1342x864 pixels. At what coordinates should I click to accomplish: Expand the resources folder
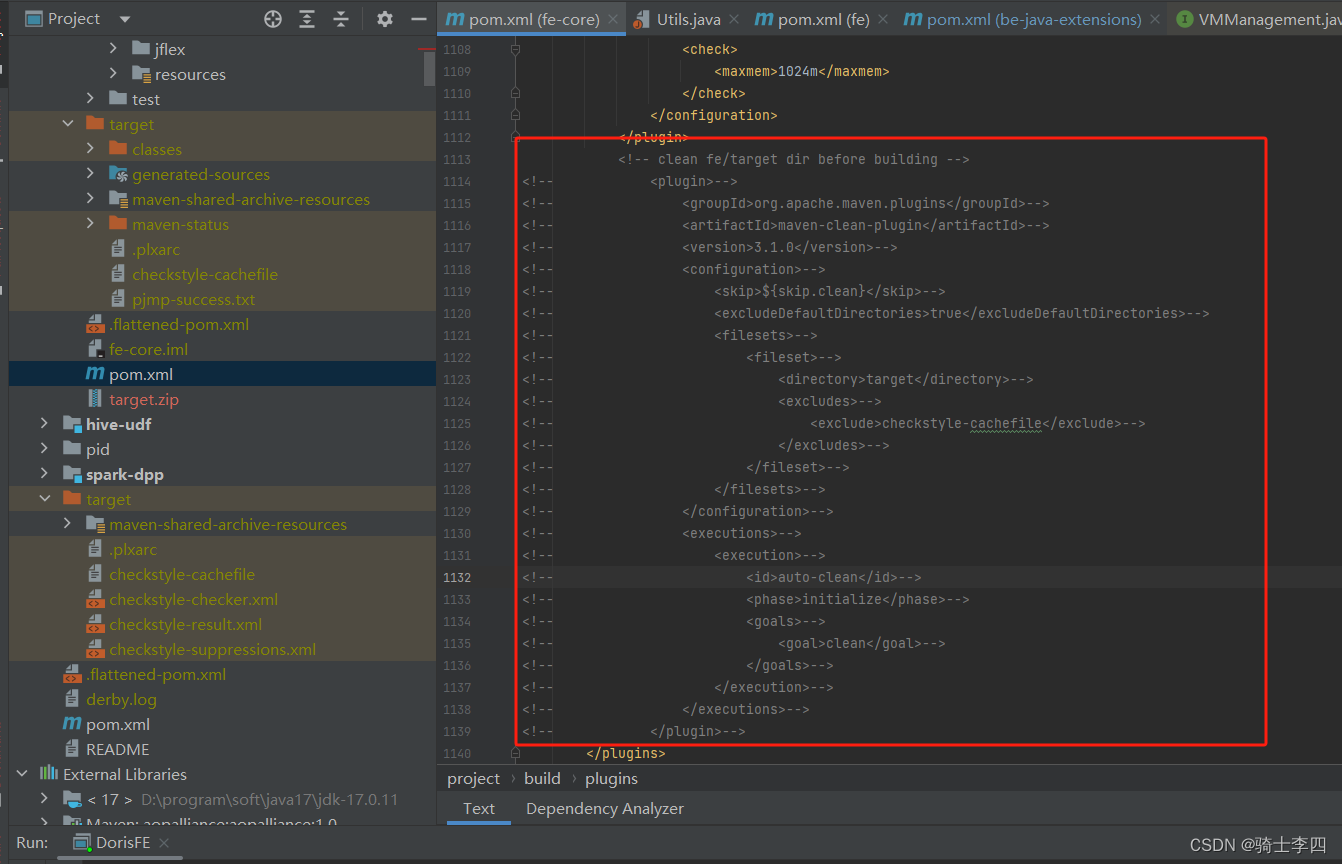(x=113, y=74)
